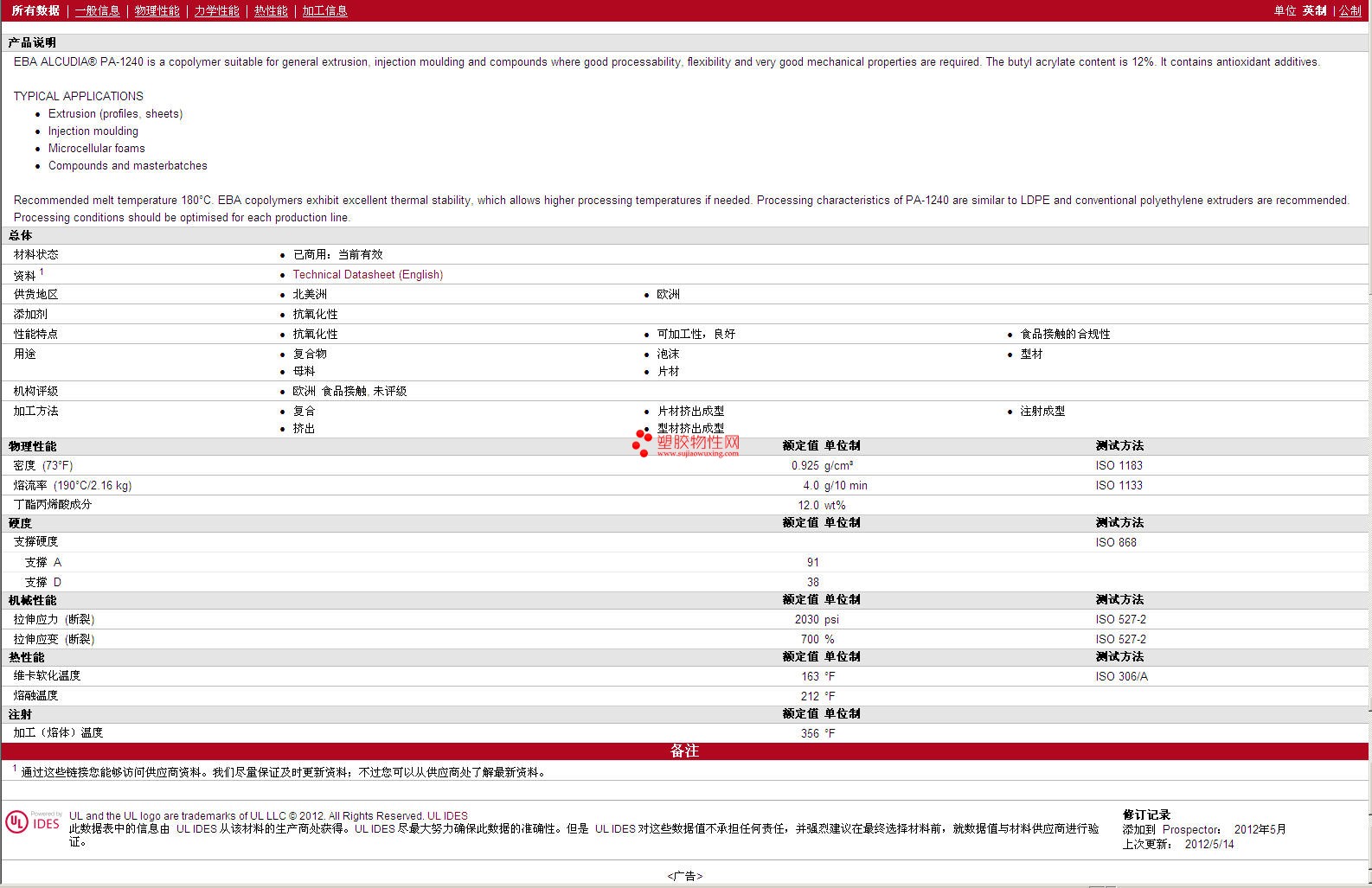Click the <广告> label at bottom
The height and width of the screenshot is (888, 1372).
(685, 876)
